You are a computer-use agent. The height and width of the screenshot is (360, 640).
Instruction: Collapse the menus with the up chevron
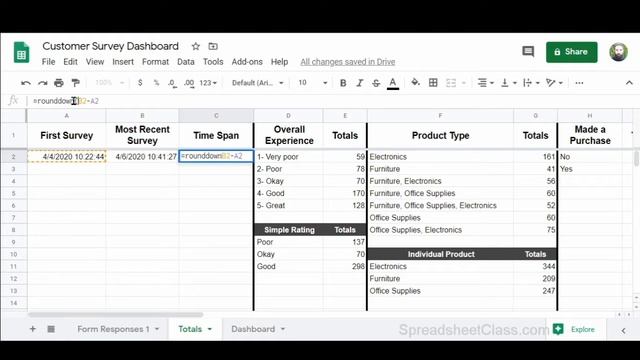click(629, 83)
